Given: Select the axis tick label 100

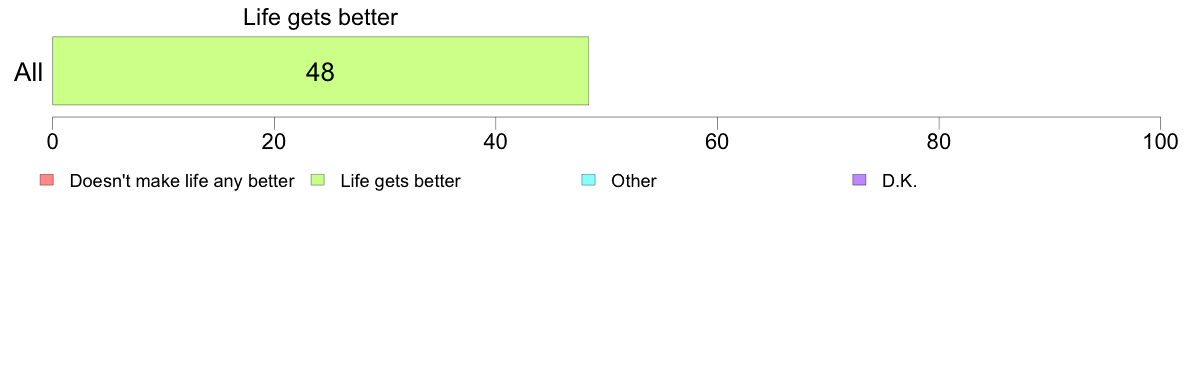Looking at the screenshot, I should (x=1160, y=142).
